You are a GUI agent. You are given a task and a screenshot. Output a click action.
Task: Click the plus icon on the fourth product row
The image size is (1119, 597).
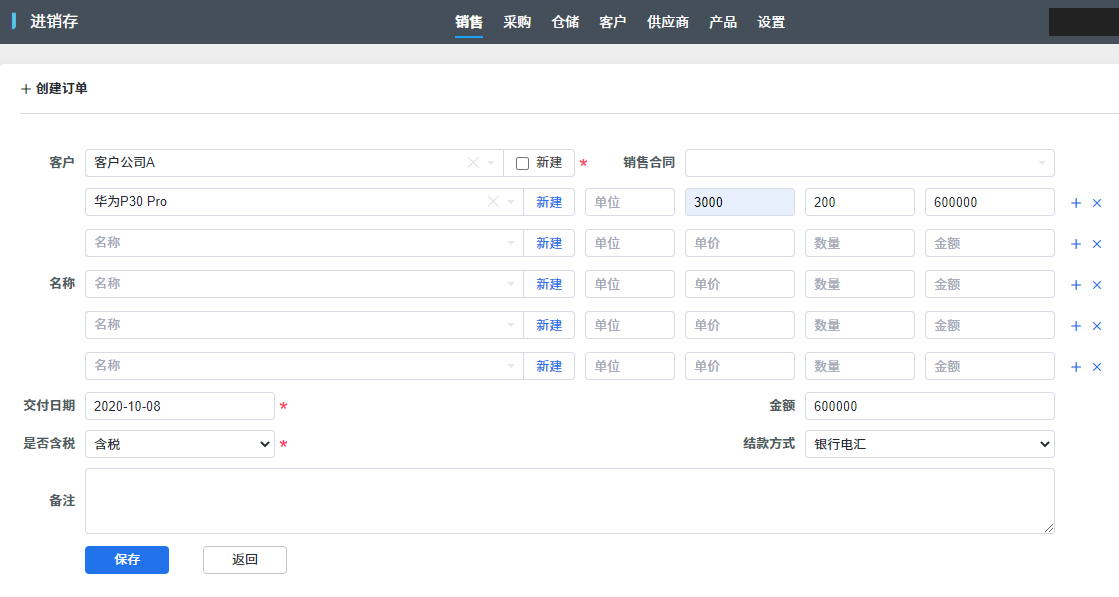click(x=1076, y=326)
